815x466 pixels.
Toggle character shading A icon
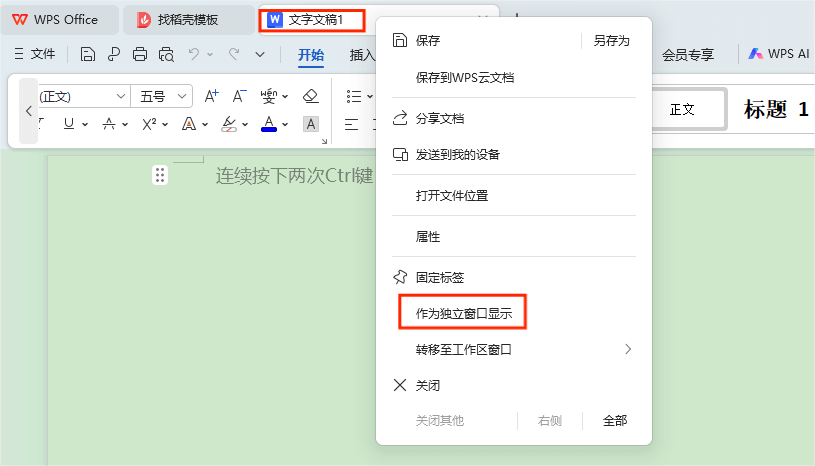pyautogui.click(x=311, y=124)
